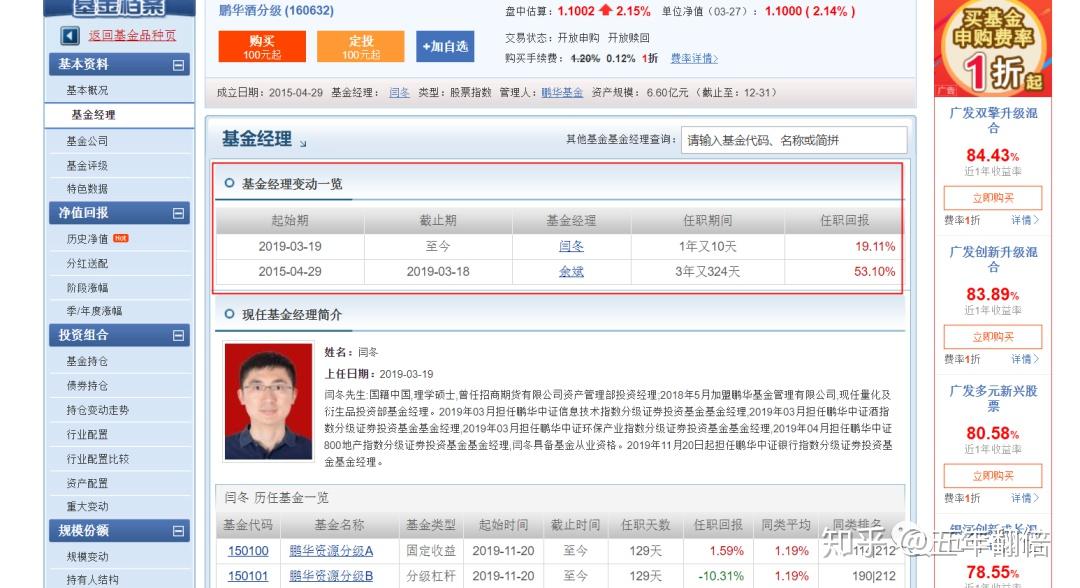
Task: Open 持有人结构 sidebar entry
Action: point(92,580)
